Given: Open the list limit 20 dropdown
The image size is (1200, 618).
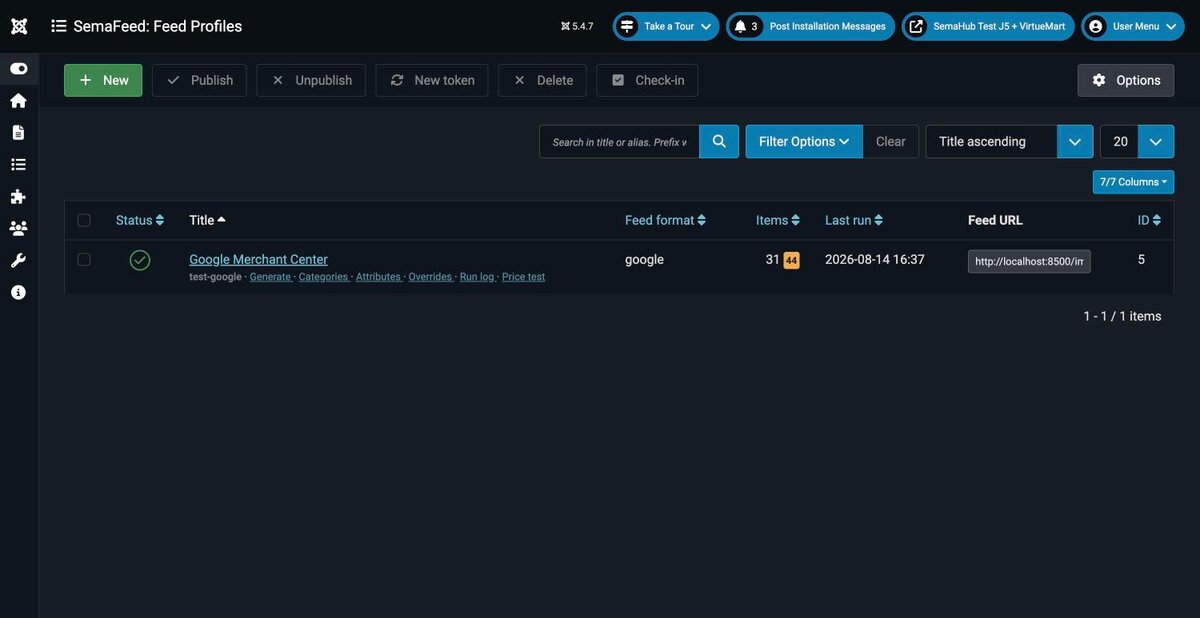Looking at the screenshot, I should [x=1137, y=142].
